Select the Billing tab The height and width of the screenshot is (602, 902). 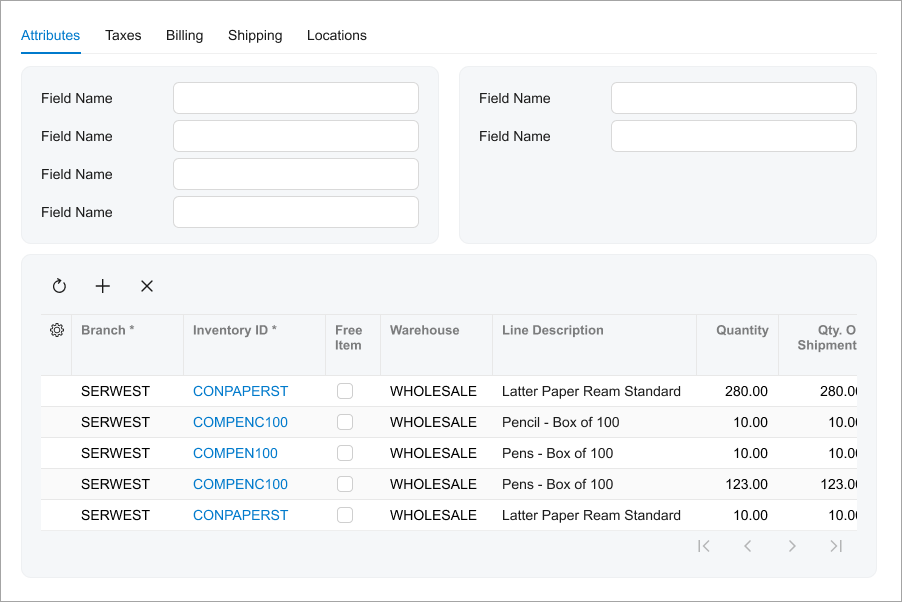click(x=185, y=35)
